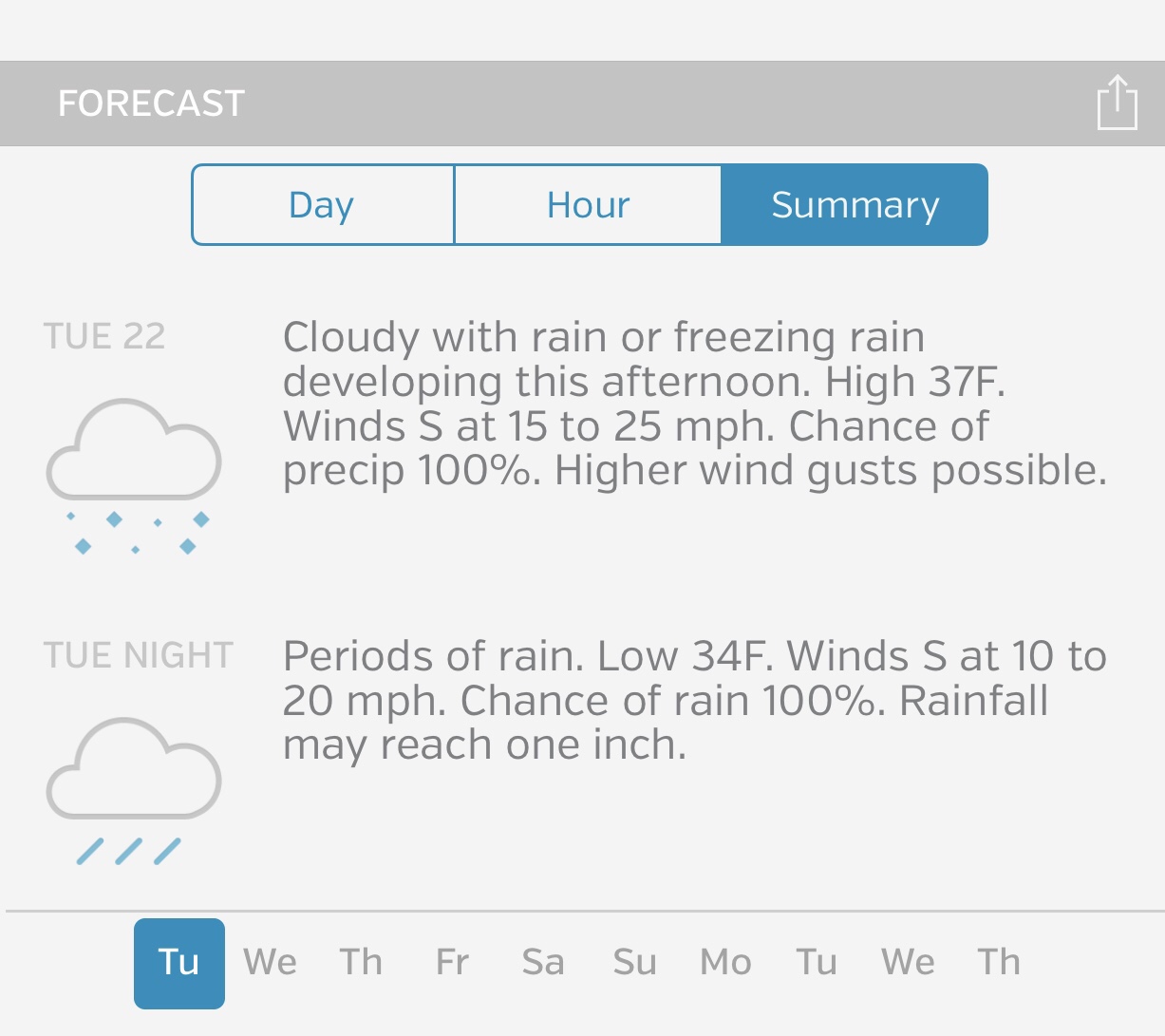This screenshot has width=1165, height=1036.
Task: Switch to the Day forecast view
Action: click(x=323, y=205)
